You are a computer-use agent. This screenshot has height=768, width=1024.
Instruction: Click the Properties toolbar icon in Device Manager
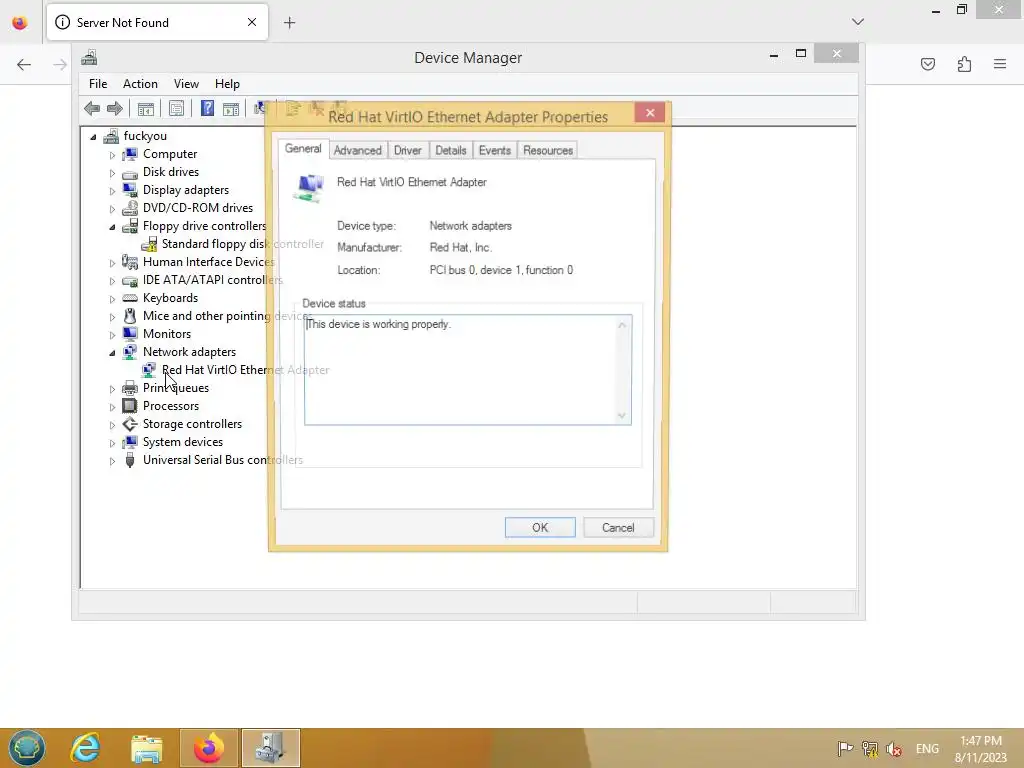[176, 108]
